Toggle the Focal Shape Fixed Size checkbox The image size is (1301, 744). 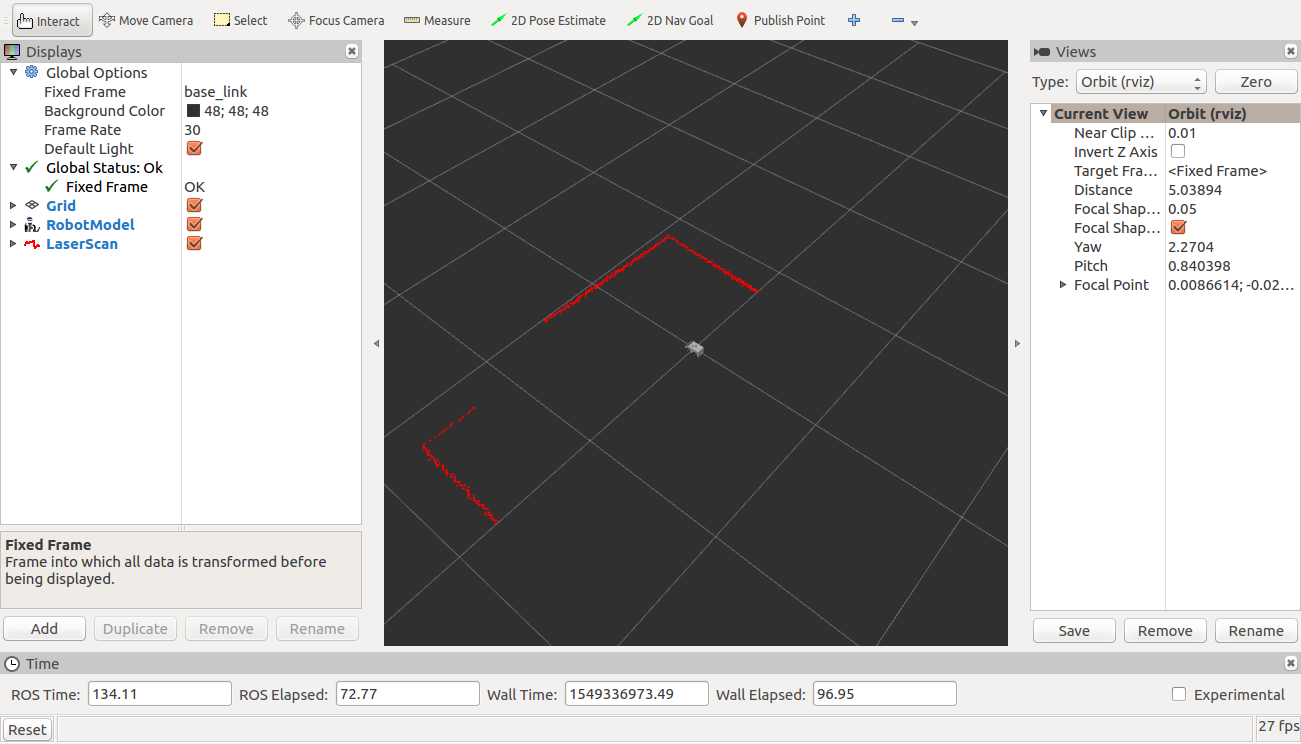click(1178, 227)
